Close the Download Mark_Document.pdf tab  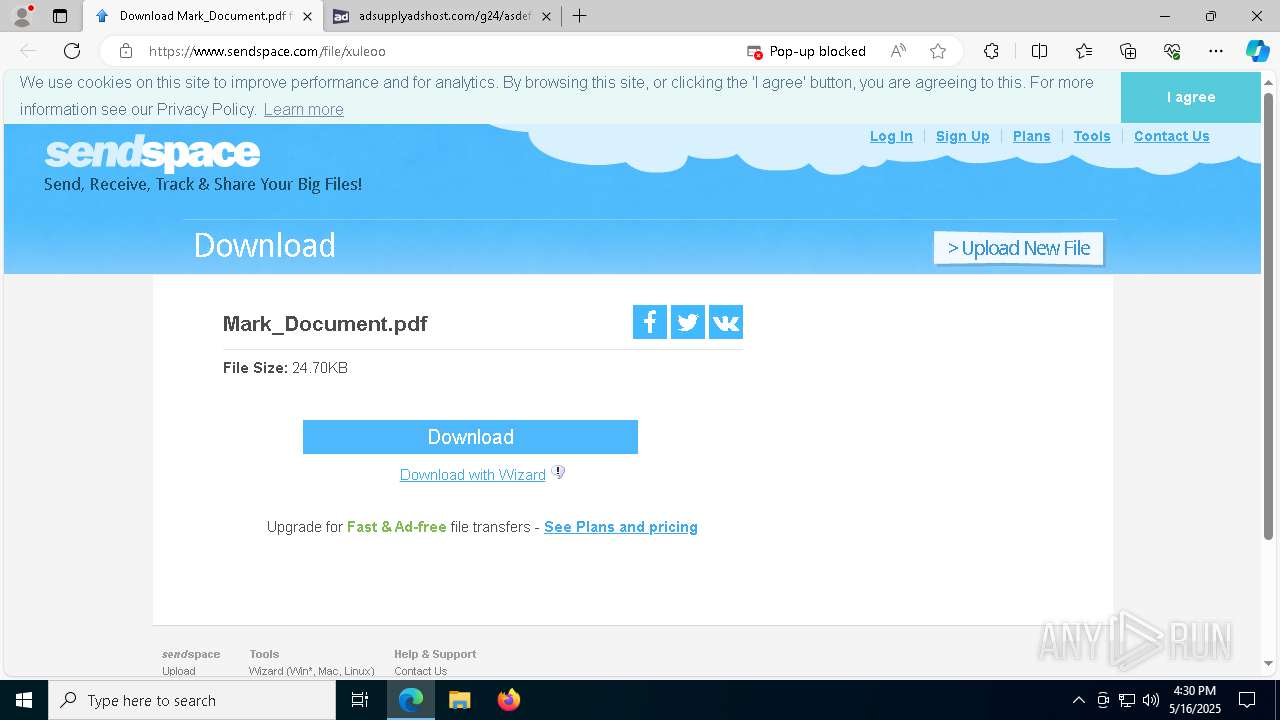[x=307, y=16]
